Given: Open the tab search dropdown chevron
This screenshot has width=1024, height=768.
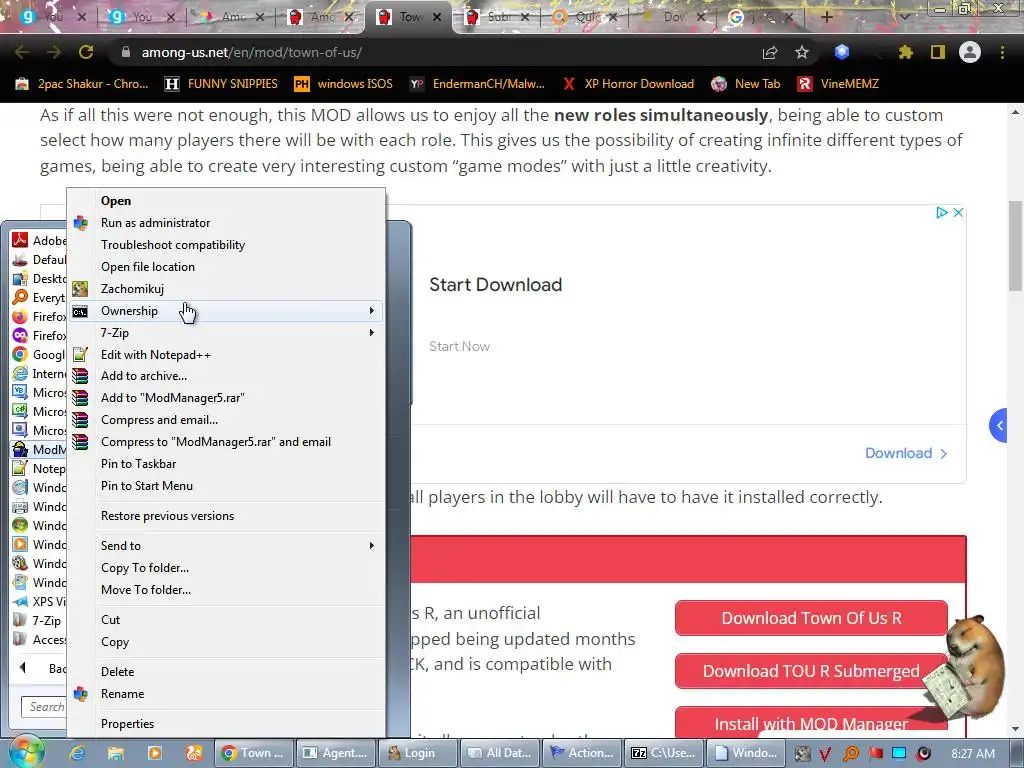Looking at the screenshot, I should (x=904, y=17).
